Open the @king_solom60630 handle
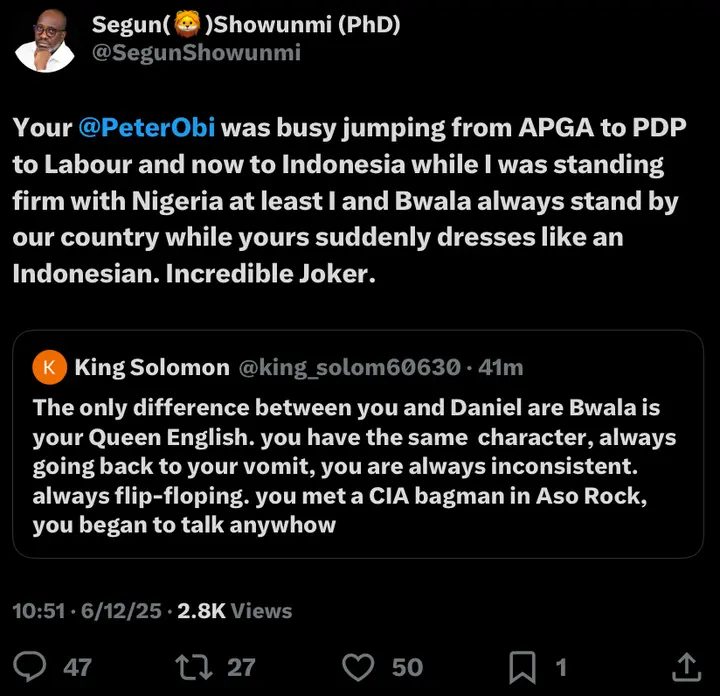 (x=349, y=368)
